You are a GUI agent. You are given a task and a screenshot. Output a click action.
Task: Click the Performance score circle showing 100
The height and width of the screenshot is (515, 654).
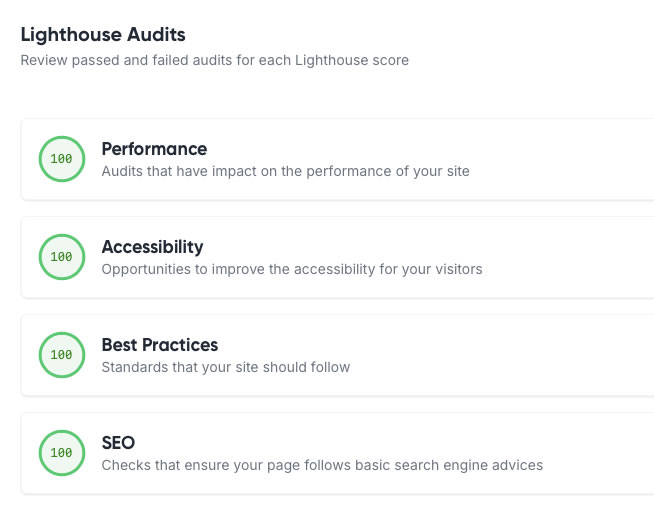pos(61,159)
